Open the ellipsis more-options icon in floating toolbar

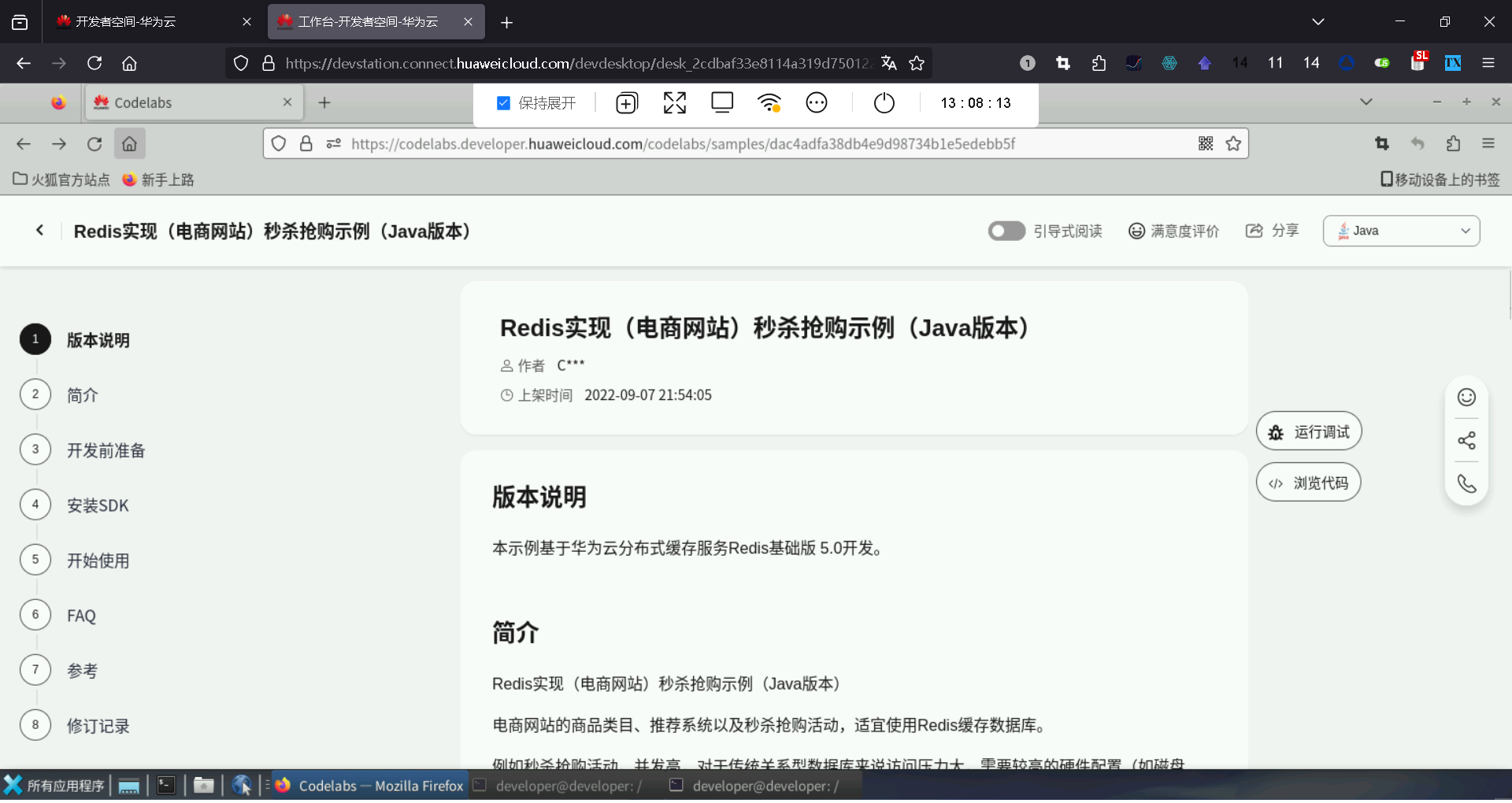click(817, 102)
